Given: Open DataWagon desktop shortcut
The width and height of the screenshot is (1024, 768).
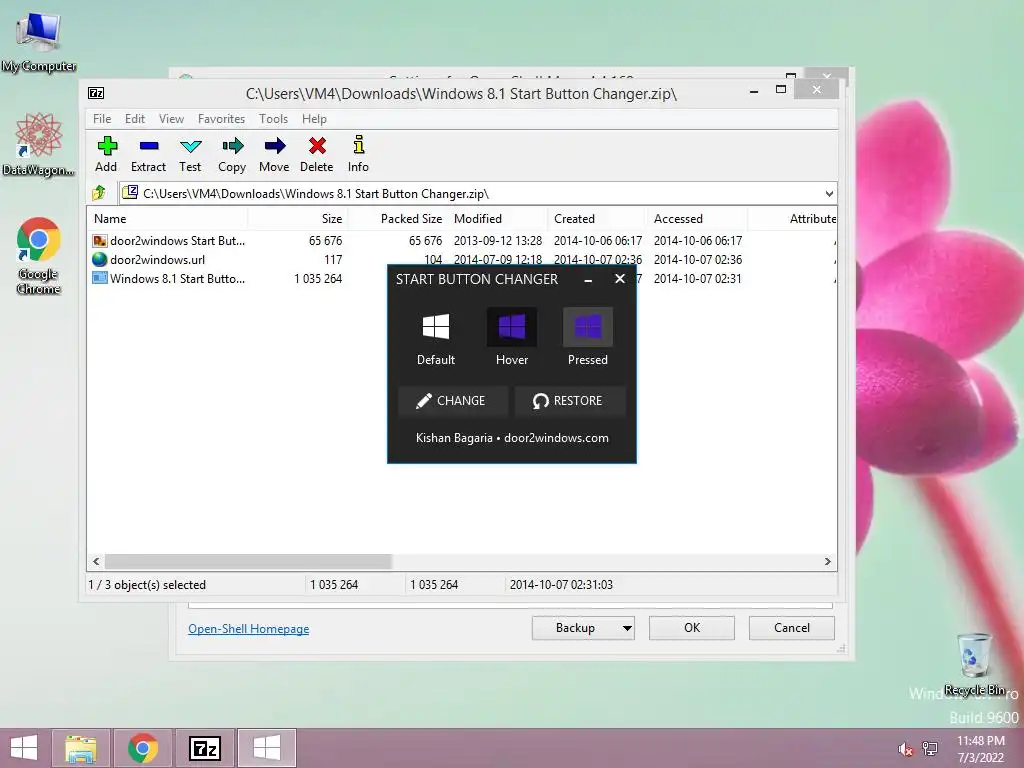Looking at the screenshot, I should point(39,145).
